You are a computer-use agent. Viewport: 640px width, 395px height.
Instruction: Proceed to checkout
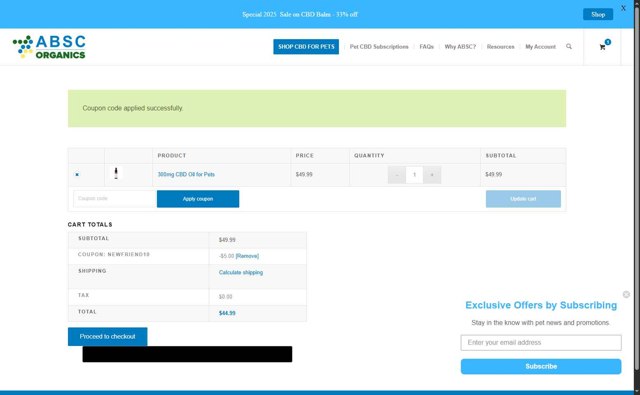[107, 336]
